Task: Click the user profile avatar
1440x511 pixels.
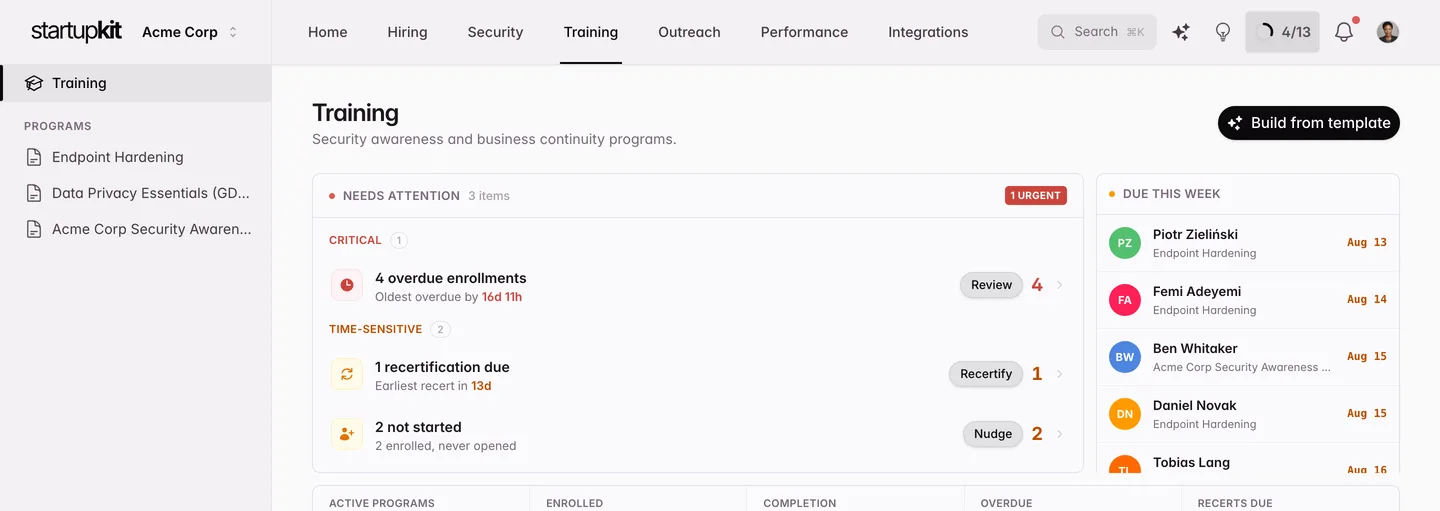Action: [1388, 32]
